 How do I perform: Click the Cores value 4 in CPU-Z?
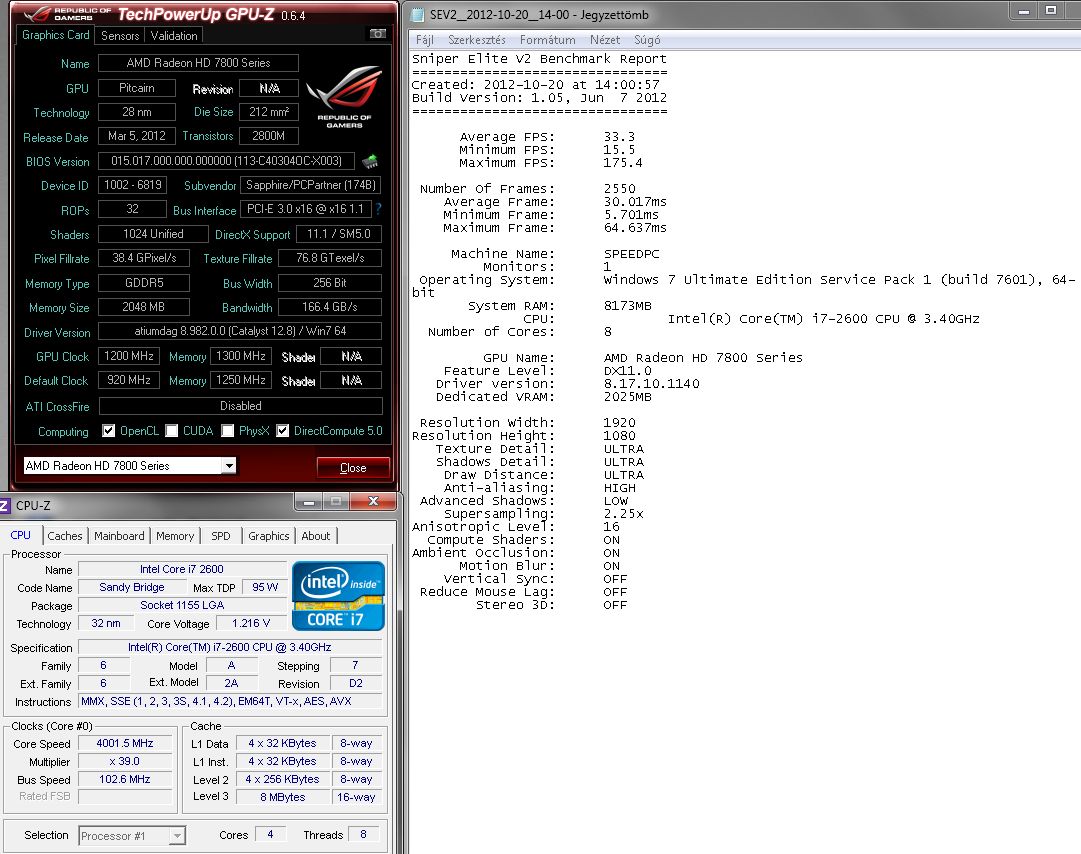[270, 834]
